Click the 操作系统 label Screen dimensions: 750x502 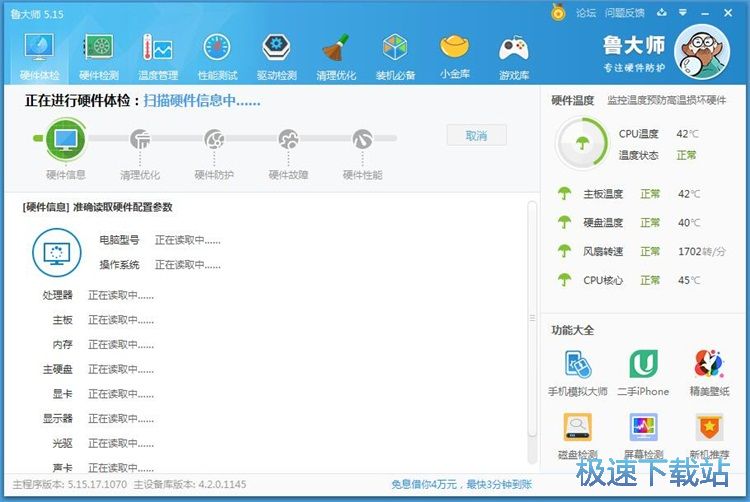pyautogui.click(x=119, y=265)
